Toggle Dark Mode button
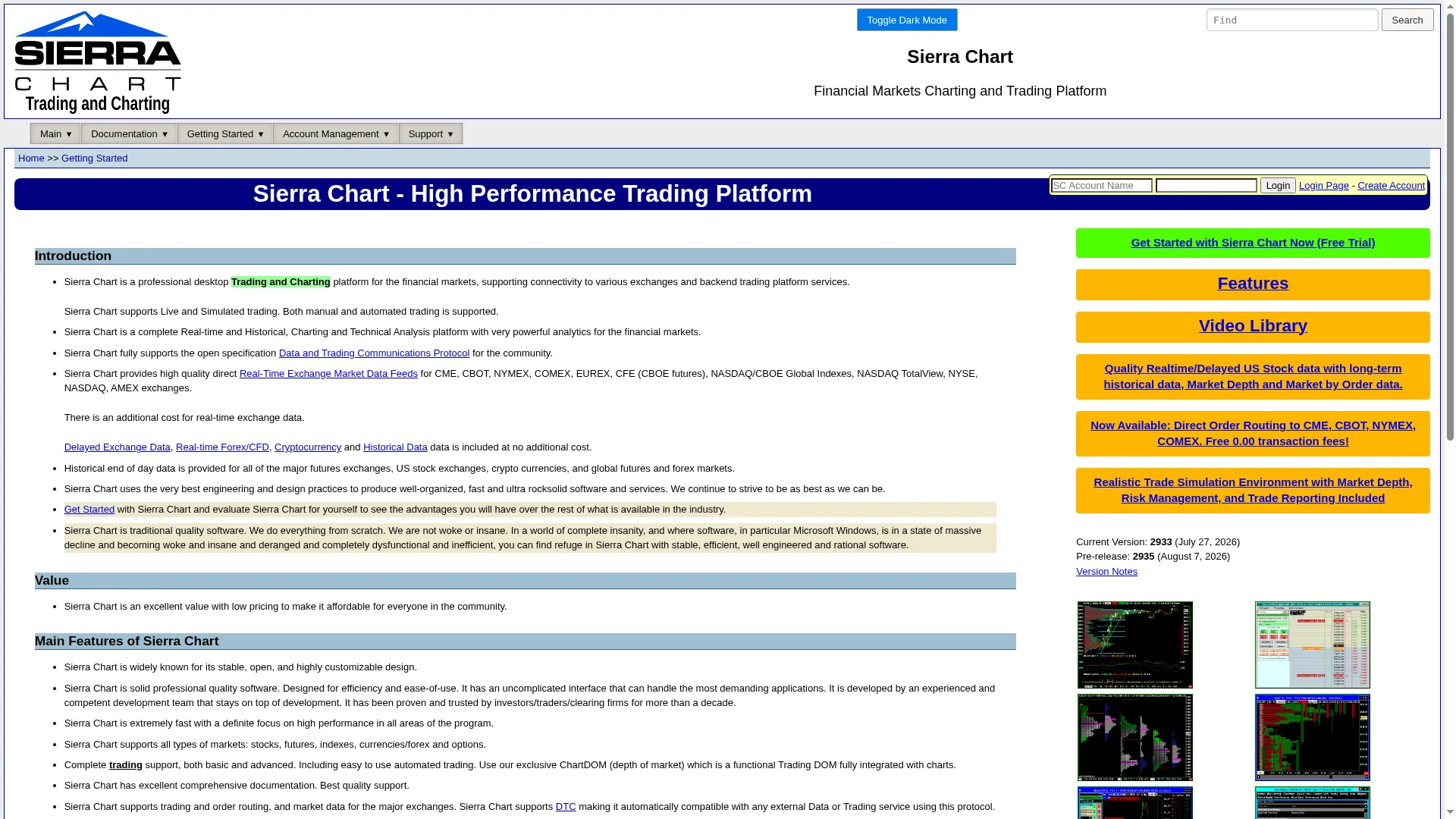The width and height of the screenshot is (1456, 819). [x=907, y=20]
